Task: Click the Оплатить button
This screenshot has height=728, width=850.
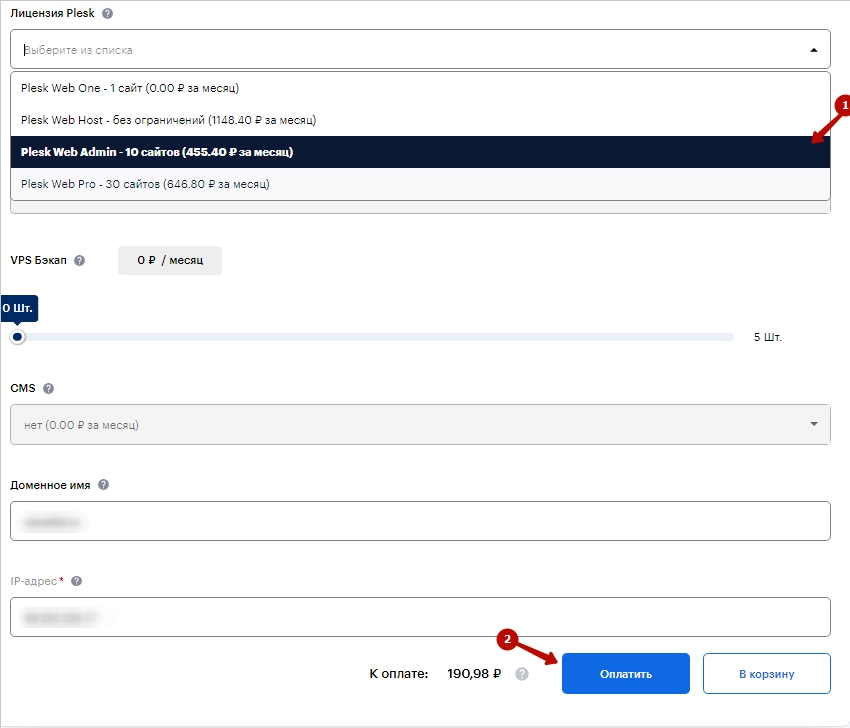Action: 626,673
